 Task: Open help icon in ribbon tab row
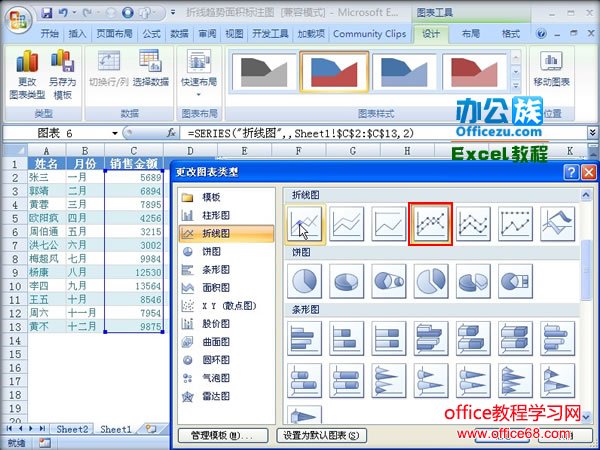[x=541, y=34]
